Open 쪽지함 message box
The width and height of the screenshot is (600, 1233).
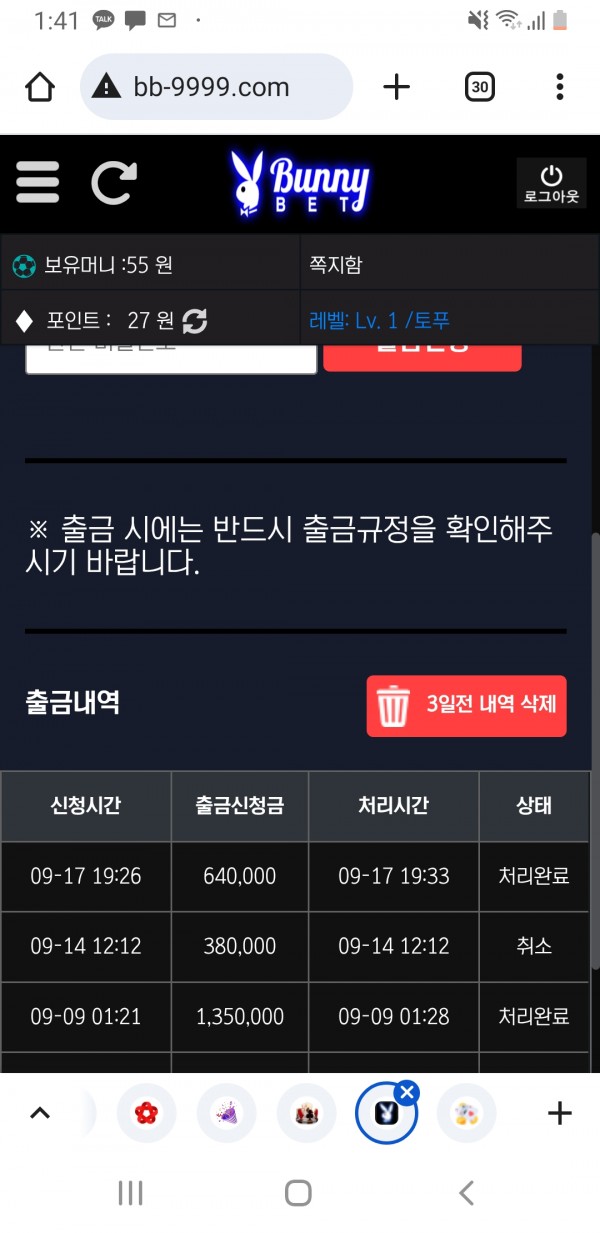pos(450,265)
